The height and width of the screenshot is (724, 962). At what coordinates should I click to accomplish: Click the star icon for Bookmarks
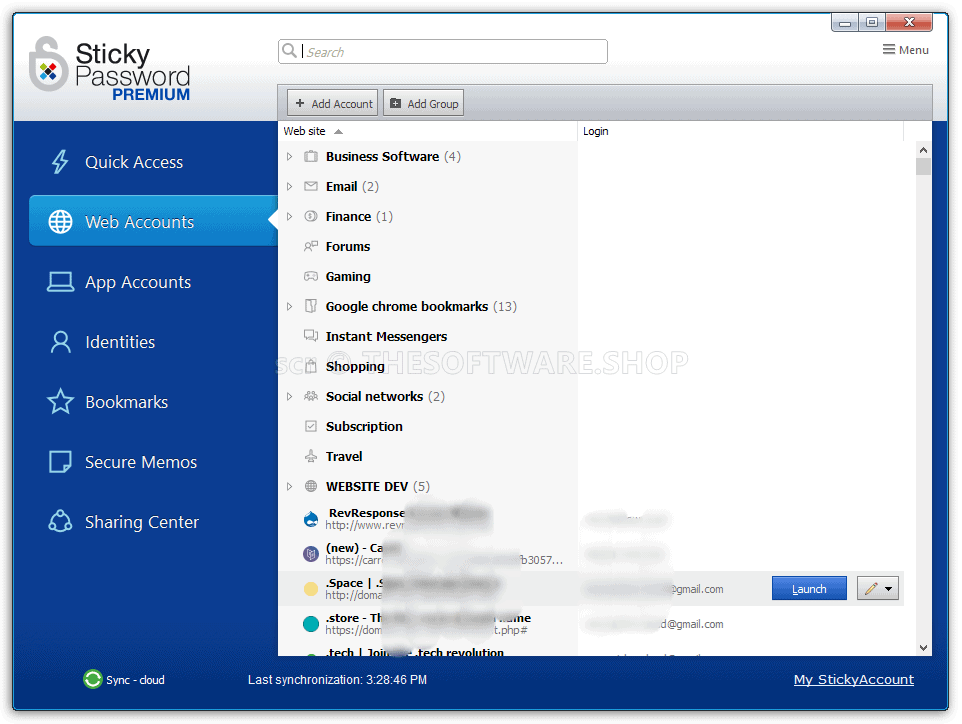(x=60, y=401)
